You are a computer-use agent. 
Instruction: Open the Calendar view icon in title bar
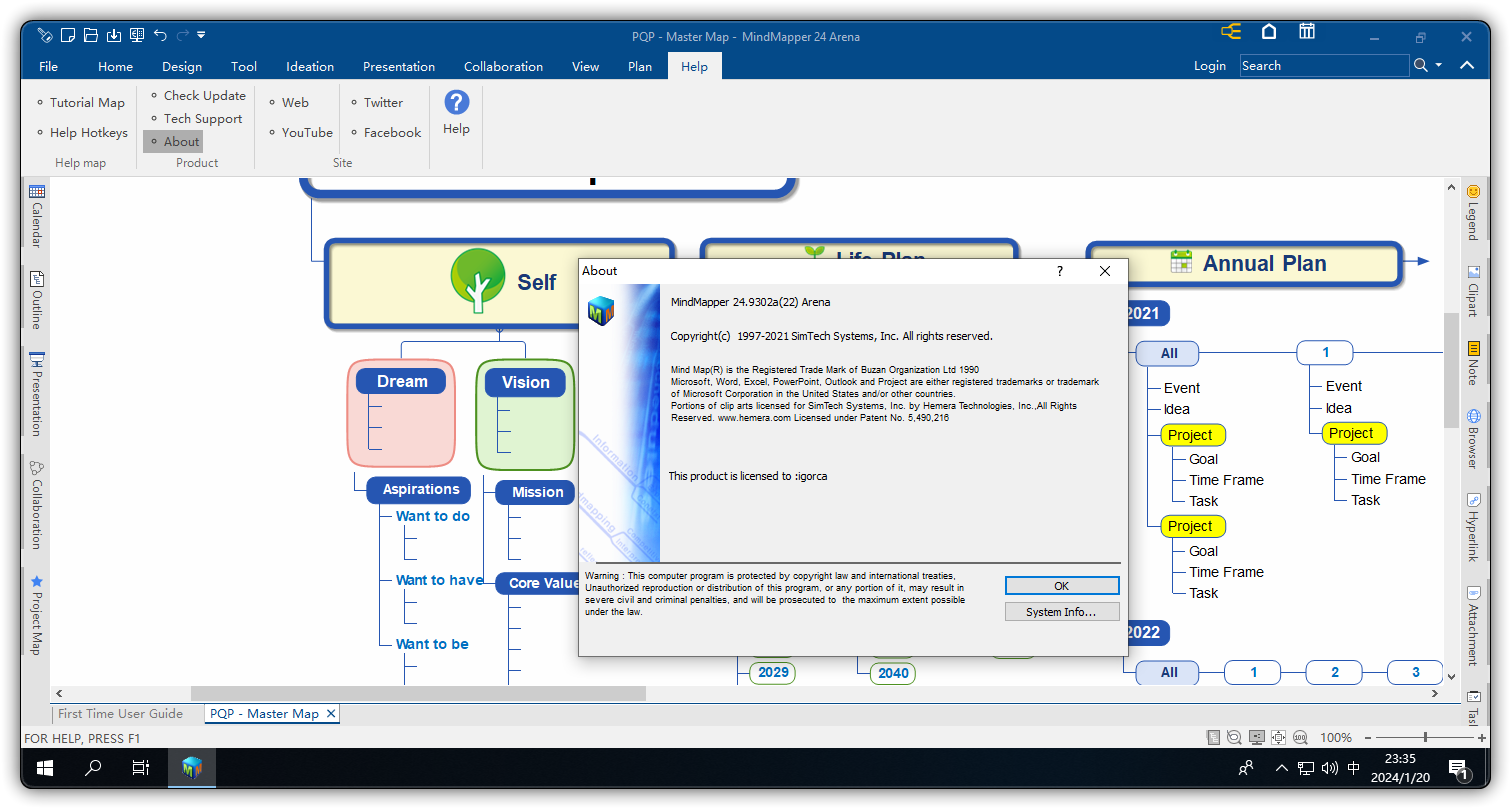pyautogui.click(x=1306, y=32)
